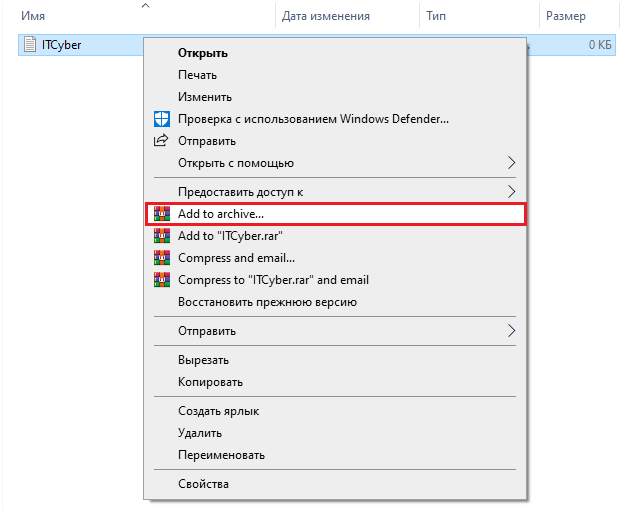634x511 pixels.
Task: Select Изменить menu entry
Action: [205, 97]
